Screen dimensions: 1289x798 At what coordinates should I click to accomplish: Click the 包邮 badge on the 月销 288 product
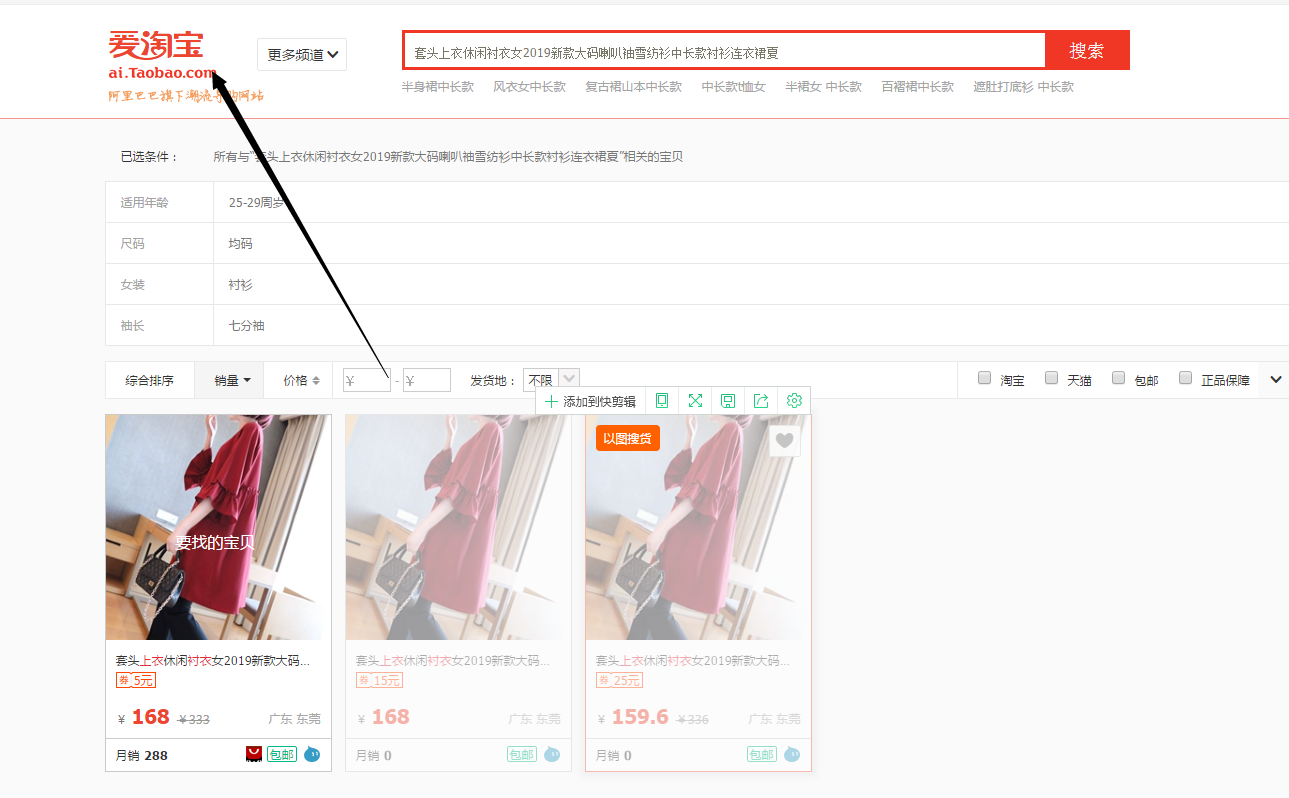coord(282,754)
